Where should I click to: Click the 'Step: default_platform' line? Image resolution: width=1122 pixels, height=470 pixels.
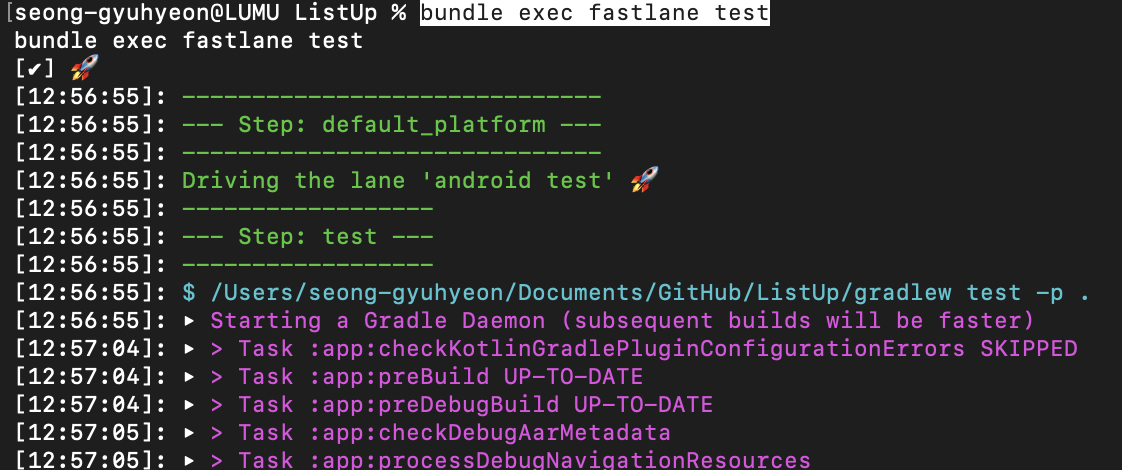point(391,124)
